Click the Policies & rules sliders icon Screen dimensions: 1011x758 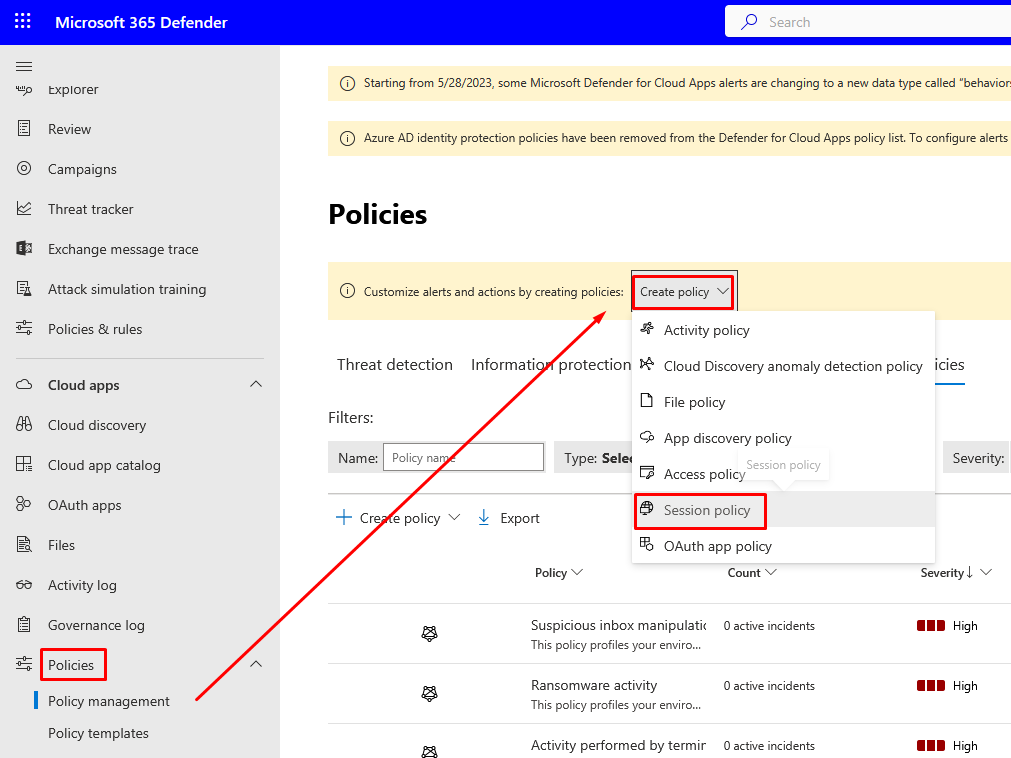(x=24, y=329)
